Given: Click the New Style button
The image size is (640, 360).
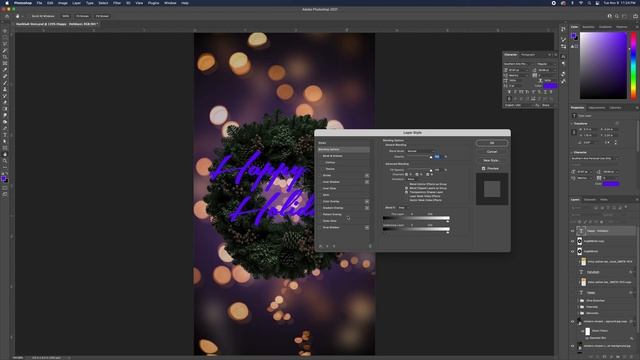Looking at the screenshot, I should click(x=492, y=160).
